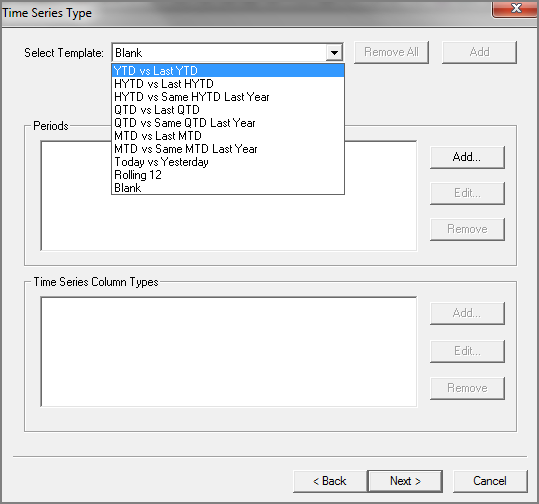Click Remove in the Periods group
This screenshot has width=539, height=504.
[467, 229]
